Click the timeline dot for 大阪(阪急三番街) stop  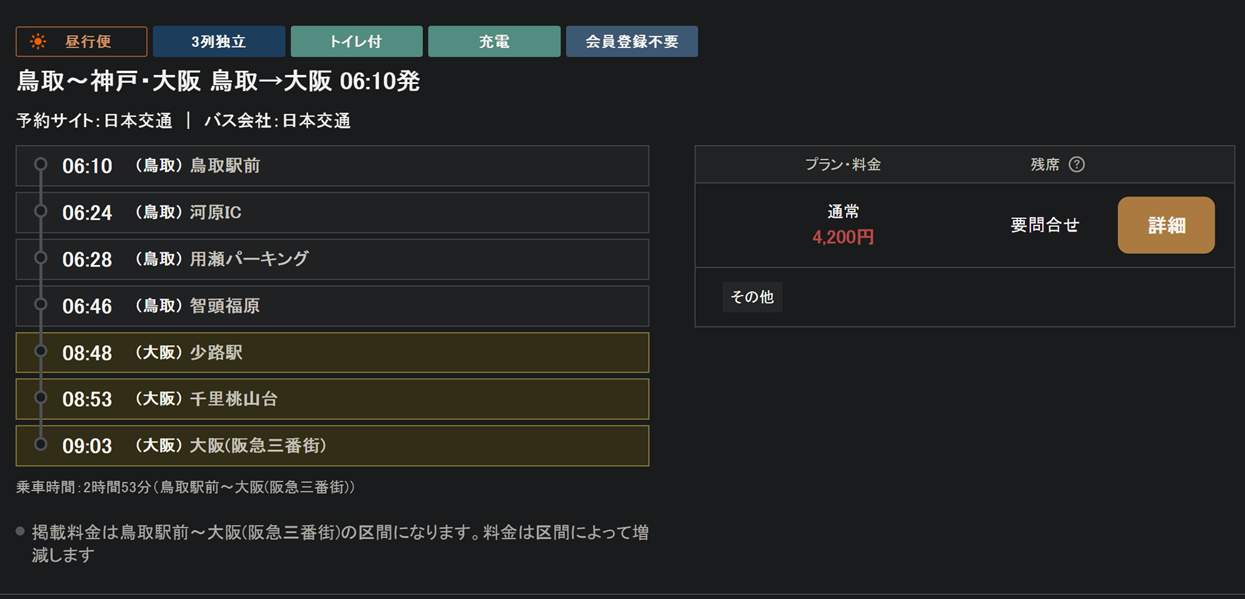41,444
